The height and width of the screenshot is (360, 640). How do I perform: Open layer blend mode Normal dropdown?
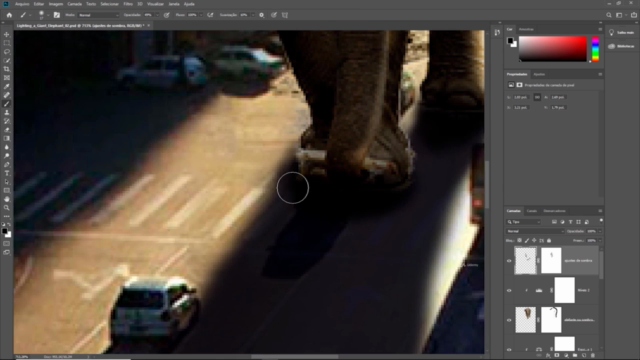(535, 231)
